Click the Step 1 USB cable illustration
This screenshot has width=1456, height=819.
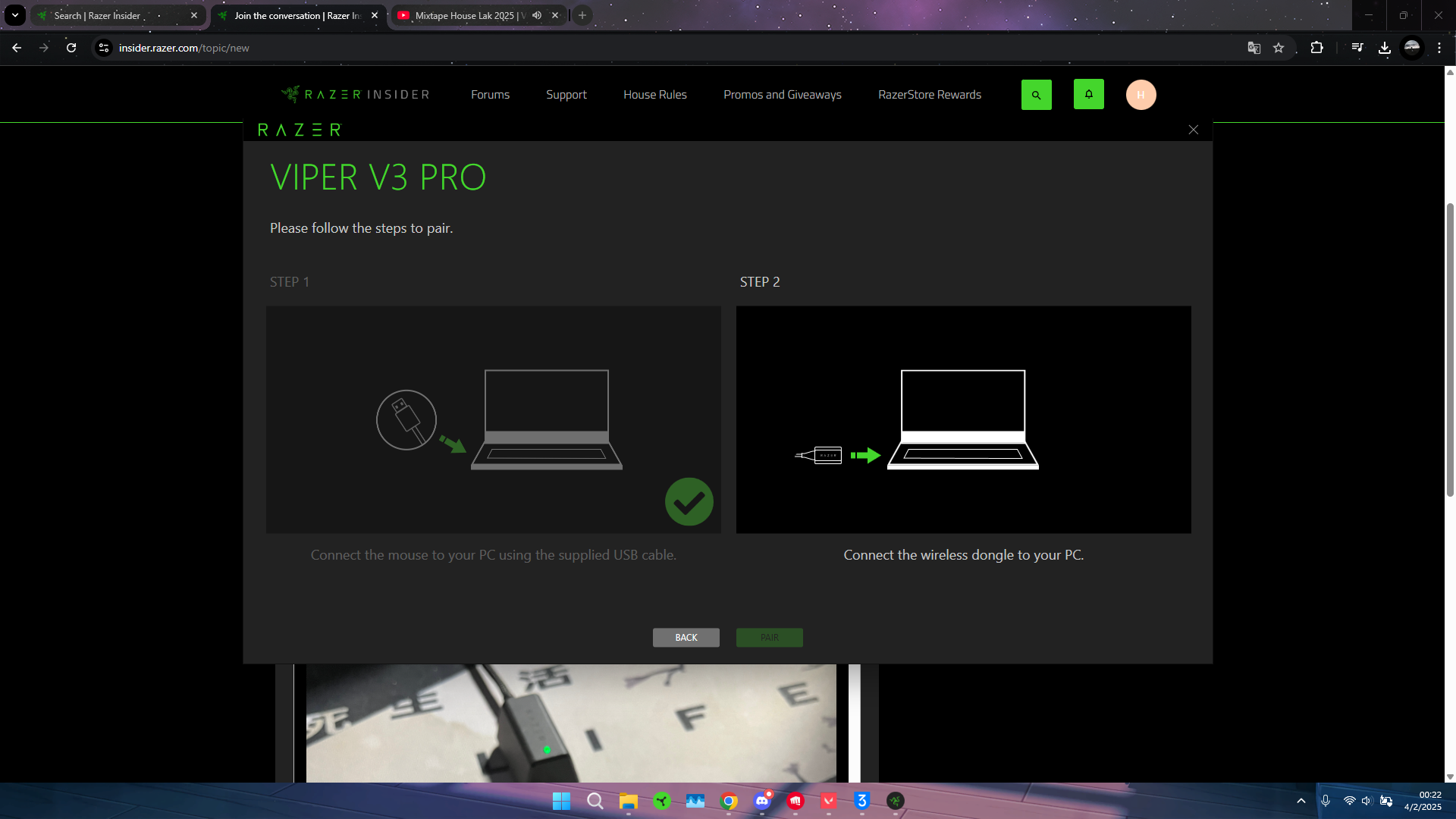tap(494, 419)
